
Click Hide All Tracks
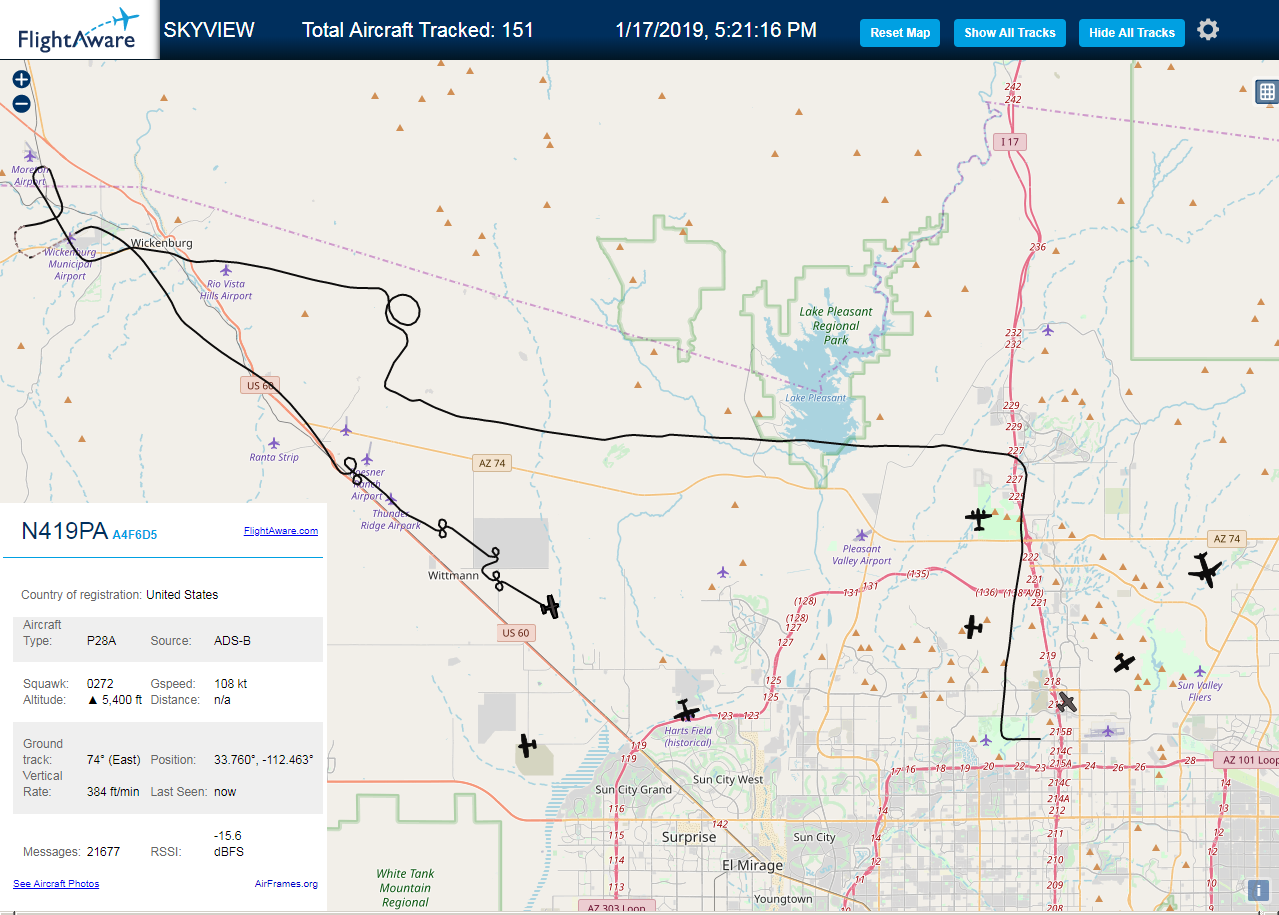tap(1132, 33)
